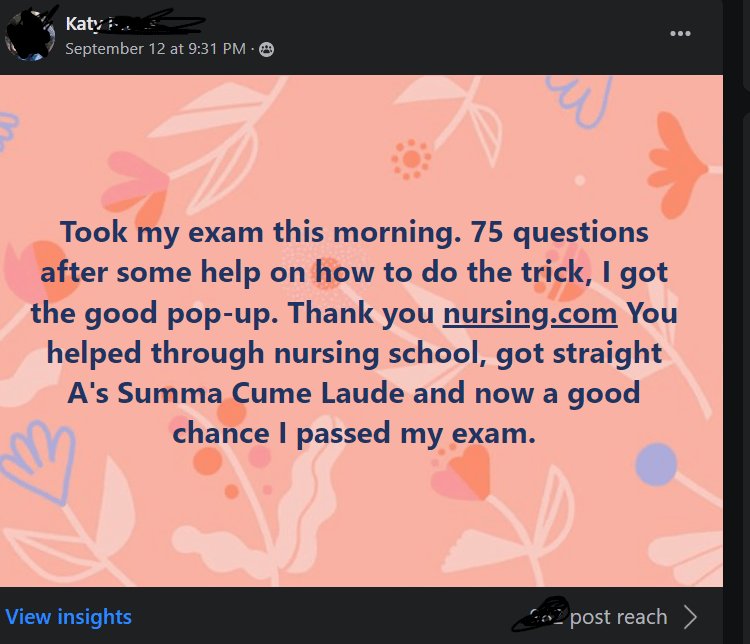Expand post reach details with the chevron arrow
The image size is (750, 644).
tap(690, 616)
